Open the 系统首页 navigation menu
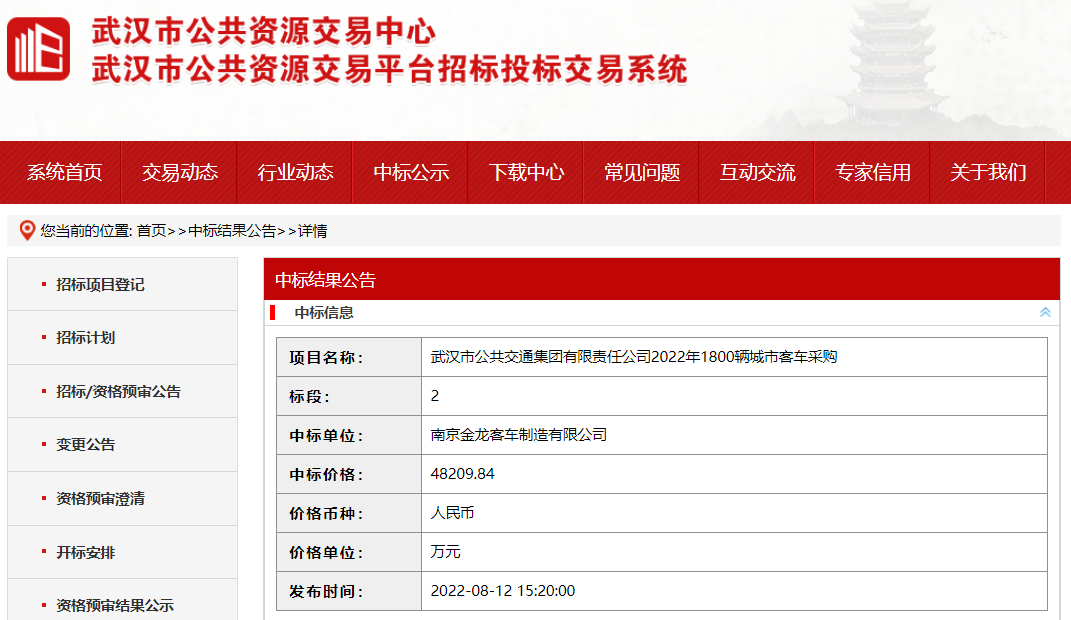The height and width of the screenshot is (620, 1071). [64, 172]
